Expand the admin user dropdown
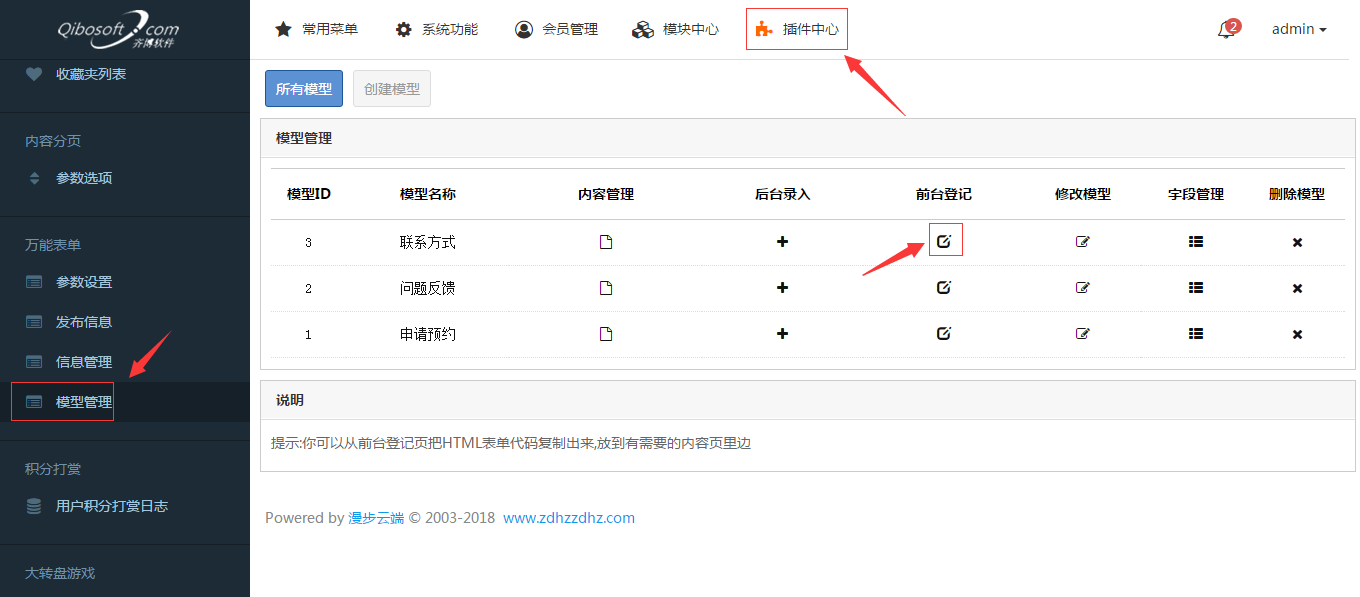1360x597 pixels. (1298, 30)
